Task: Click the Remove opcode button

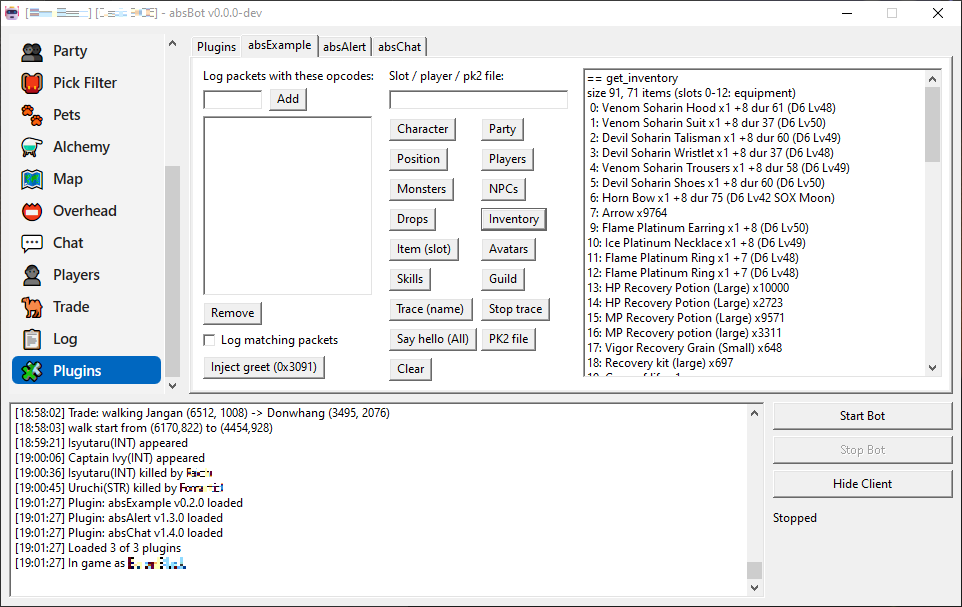Action: pos(233,313)
